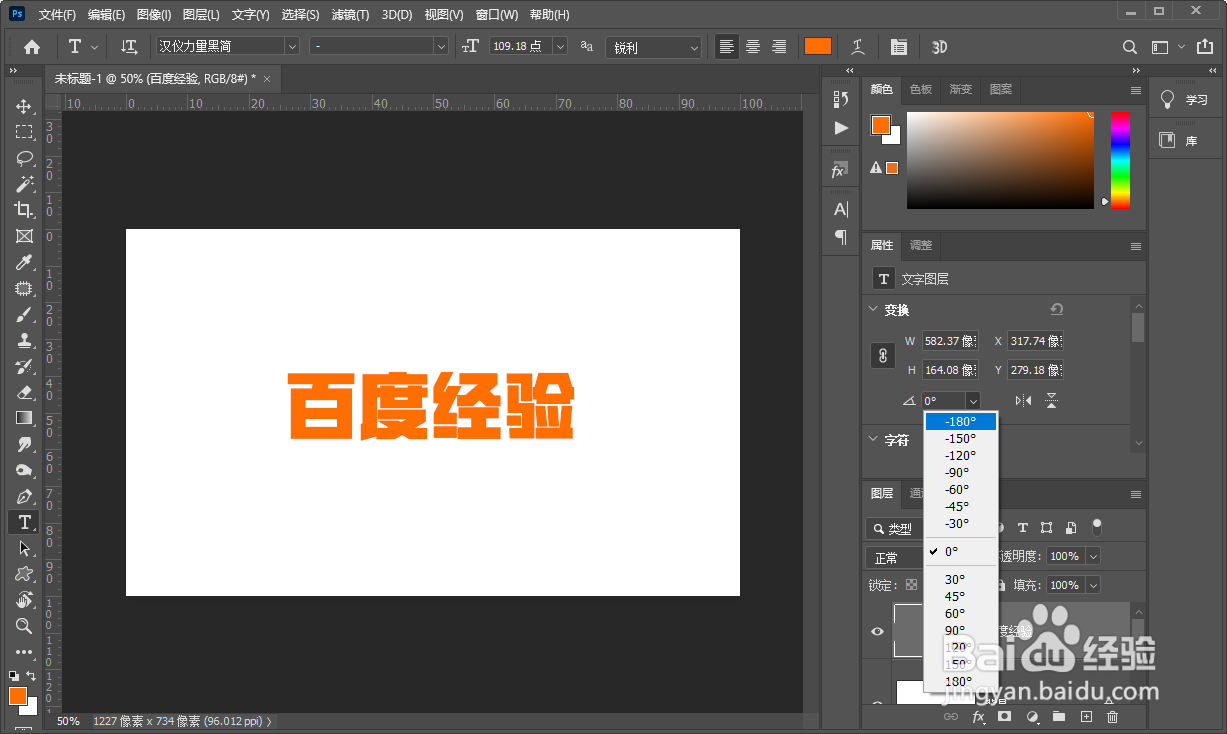Viewport: 1227px width, 734px height.
Task: Choose 45° from angle list
Action: (960, 597)
